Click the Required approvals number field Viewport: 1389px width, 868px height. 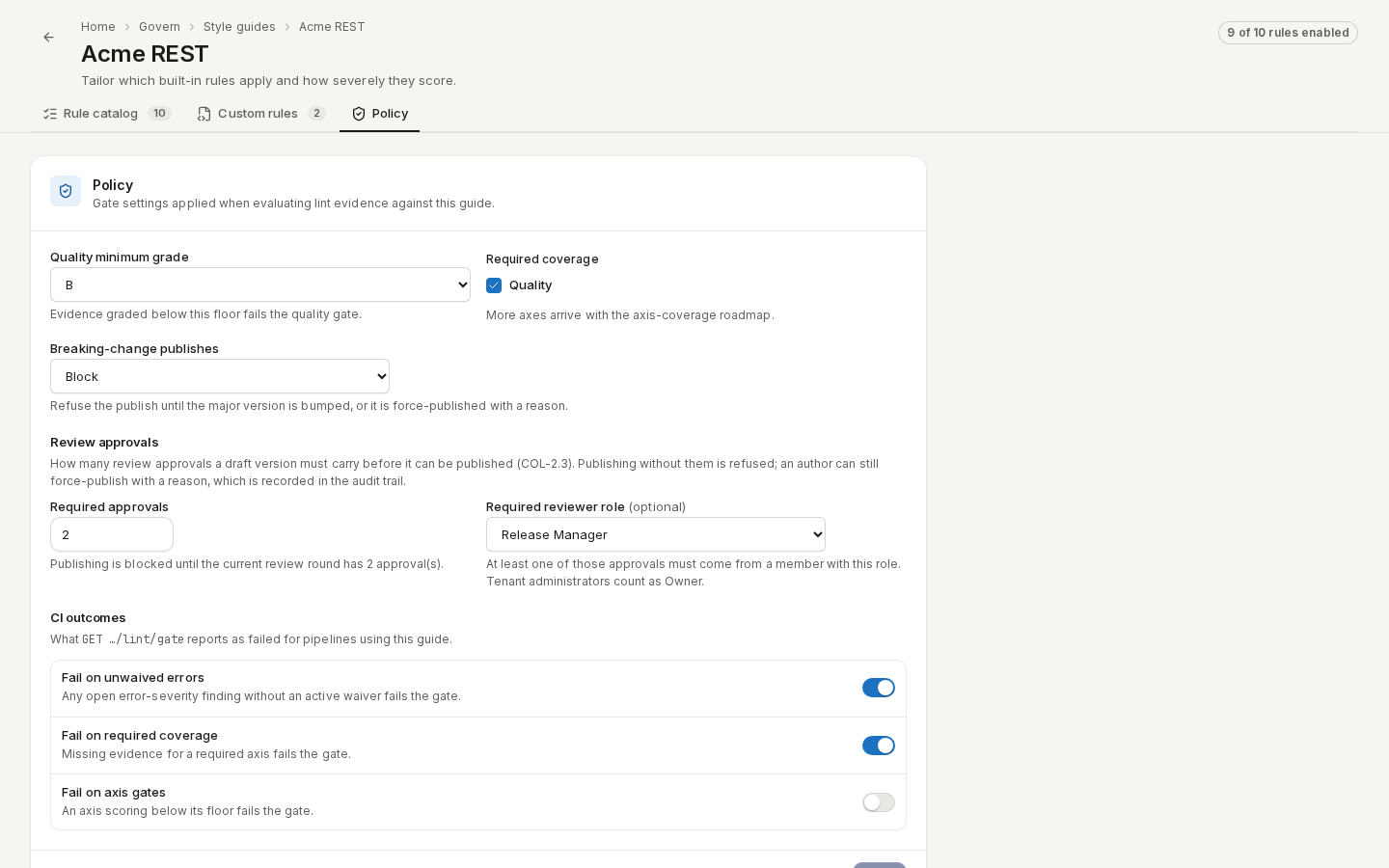coord(112,534)
